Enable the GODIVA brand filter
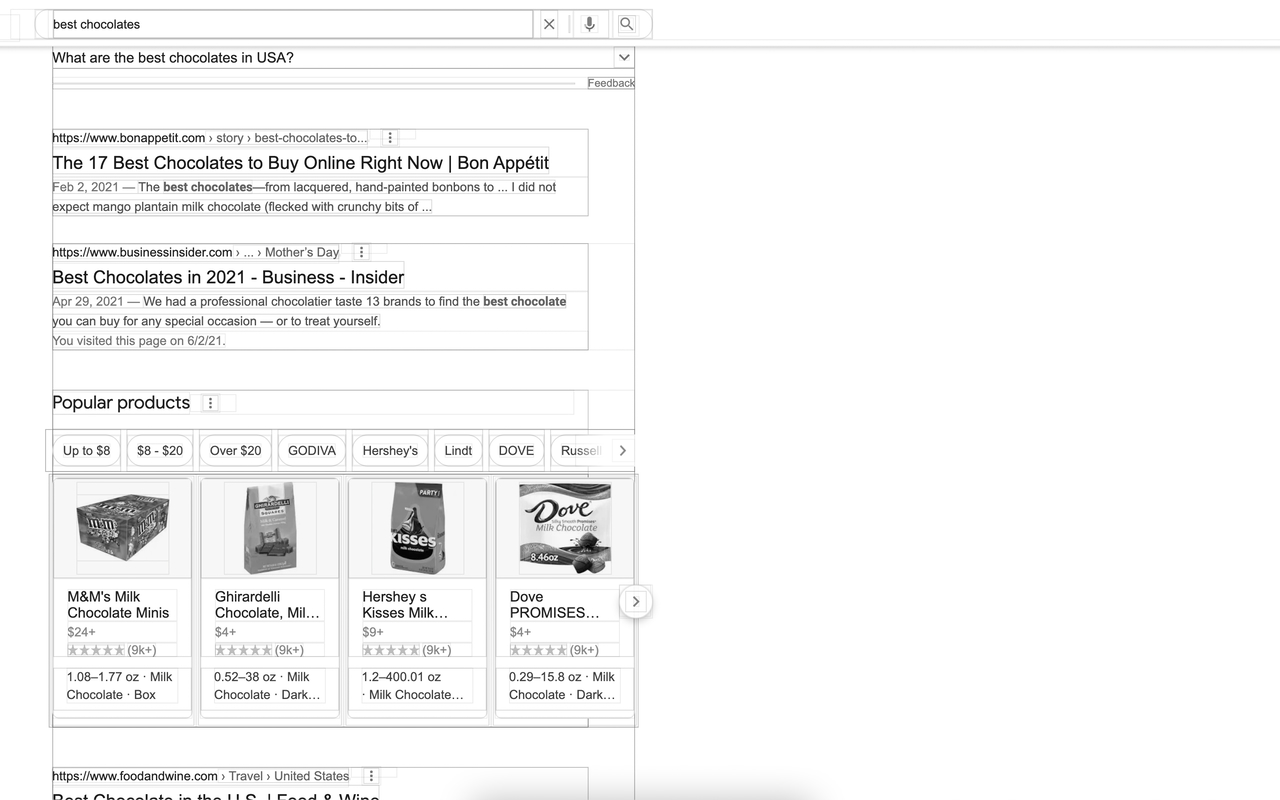This screenshot has width=1280, height=800. coord(311,450)
